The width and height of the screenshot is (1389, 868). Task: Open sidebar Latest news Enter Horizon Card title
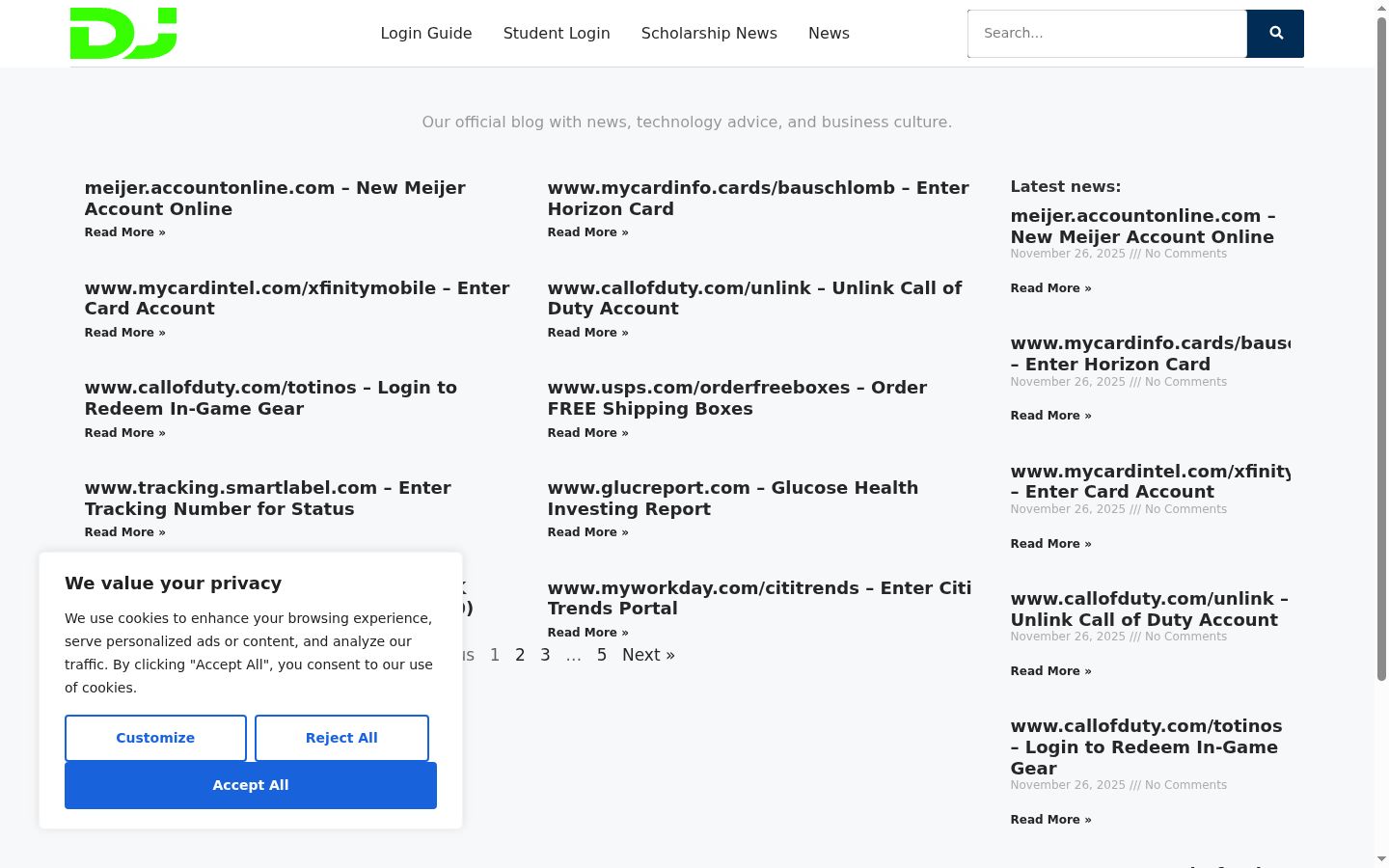1150,354
